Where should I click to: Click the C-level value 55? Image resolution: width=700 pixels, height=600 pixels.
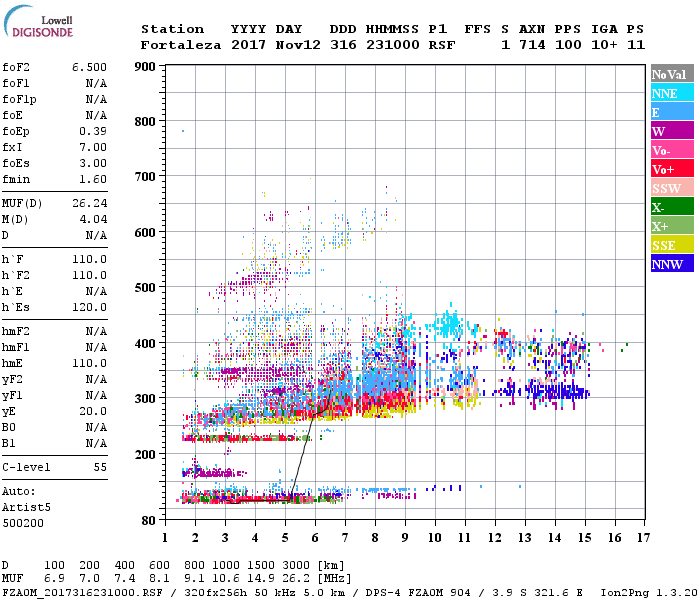[100, 467]
